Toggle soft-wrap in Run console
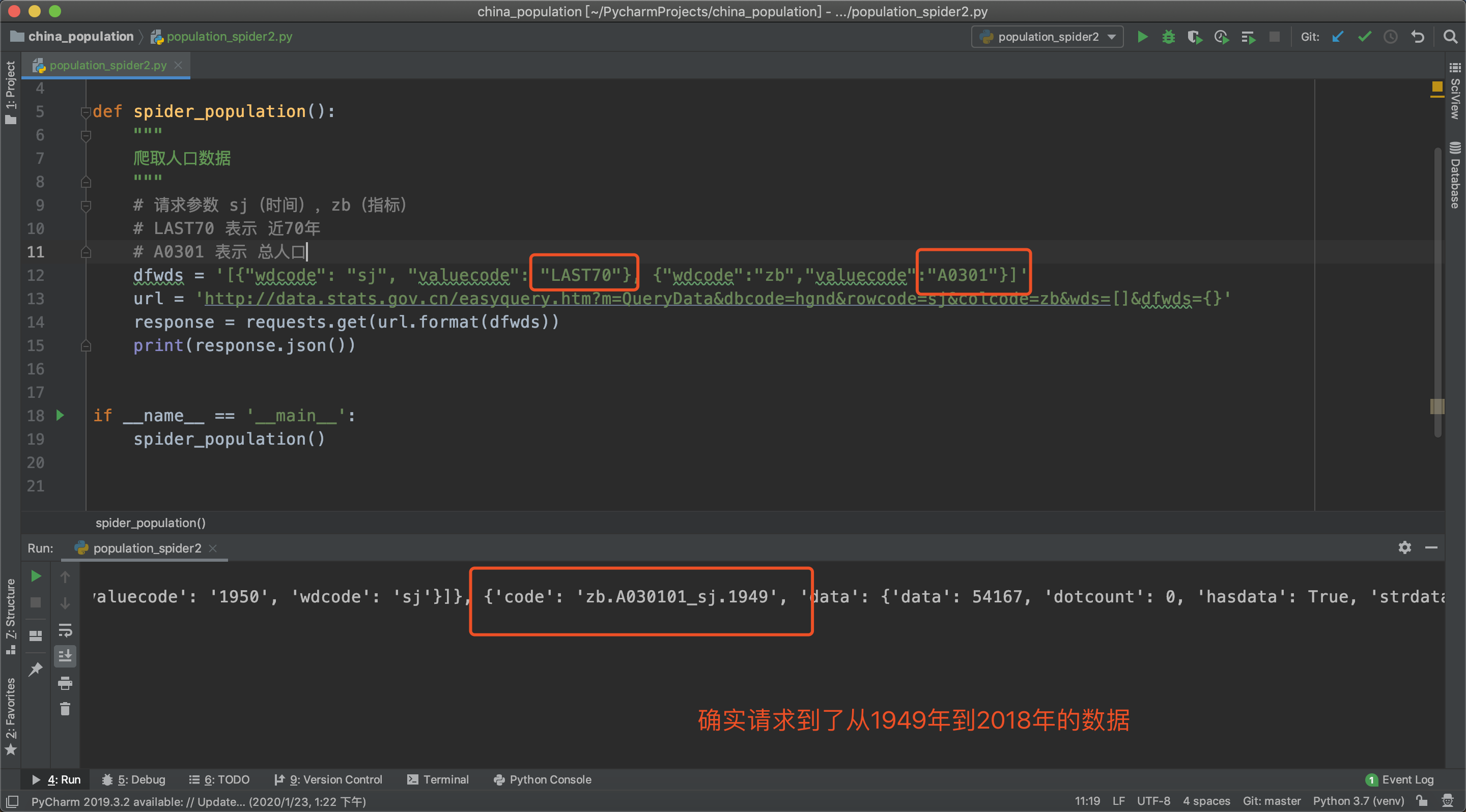The height and width of the screenshot is (812, 1466). (65, 630)
